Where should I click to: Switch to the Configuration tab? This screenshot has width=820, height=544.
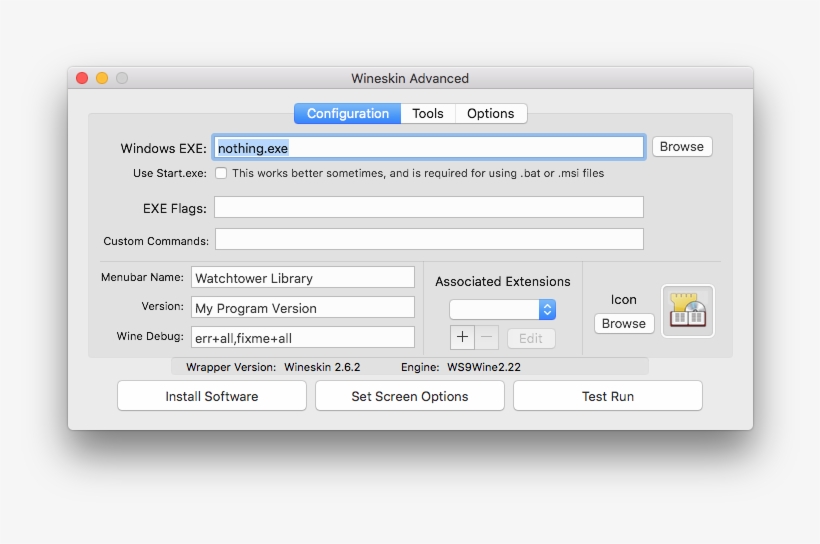coord(348,114)
